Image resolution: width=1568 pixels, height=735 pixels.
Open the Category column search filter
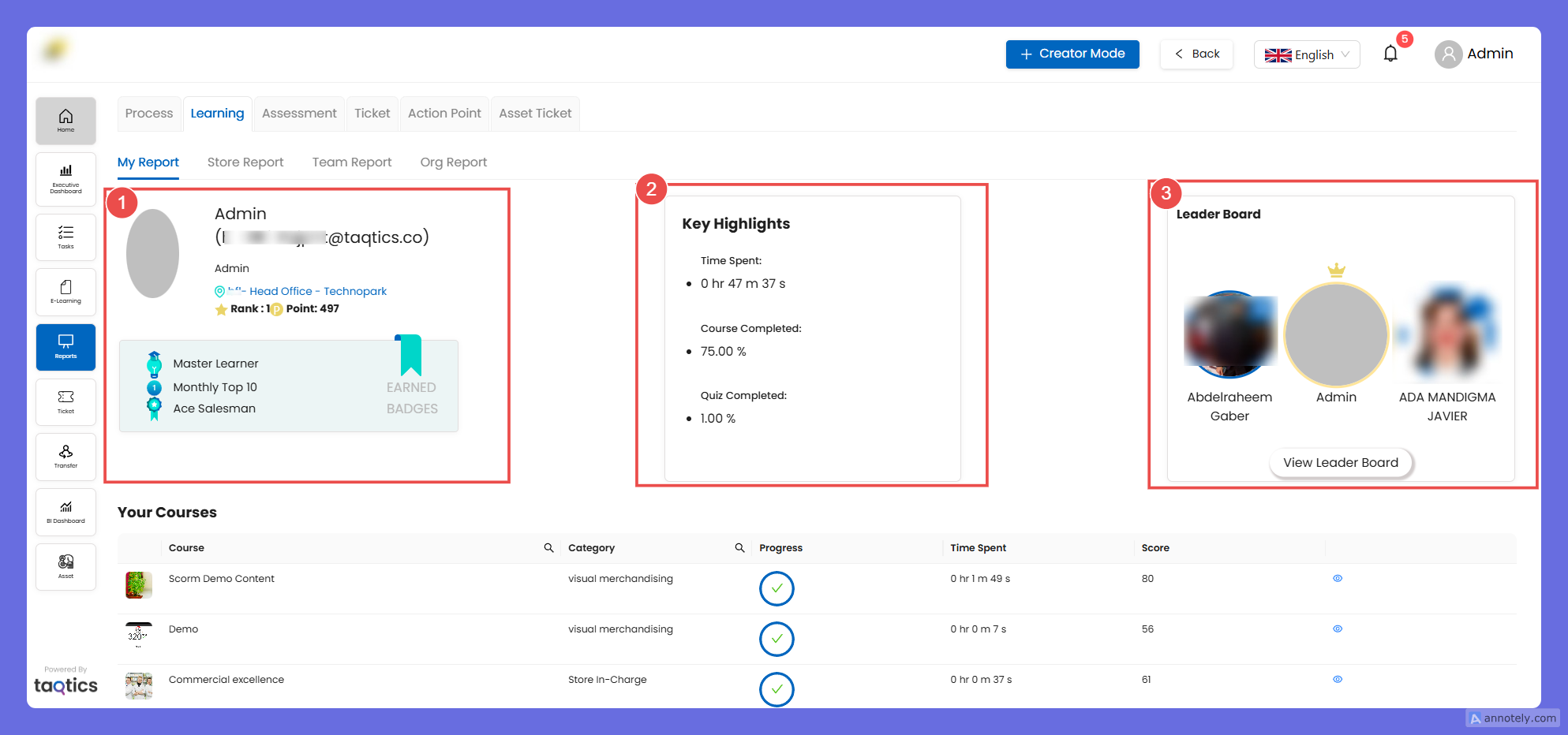[739, 548]
